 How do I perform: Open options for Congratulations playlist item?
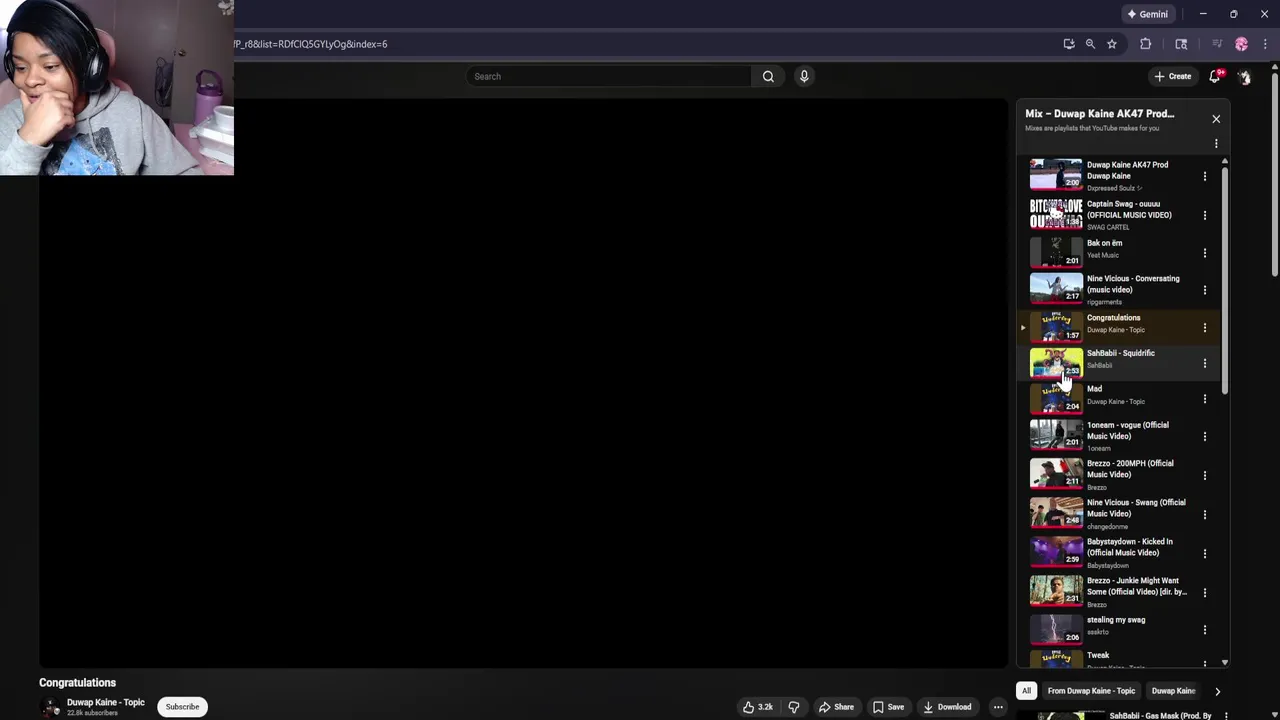[x=1205, y=327]
